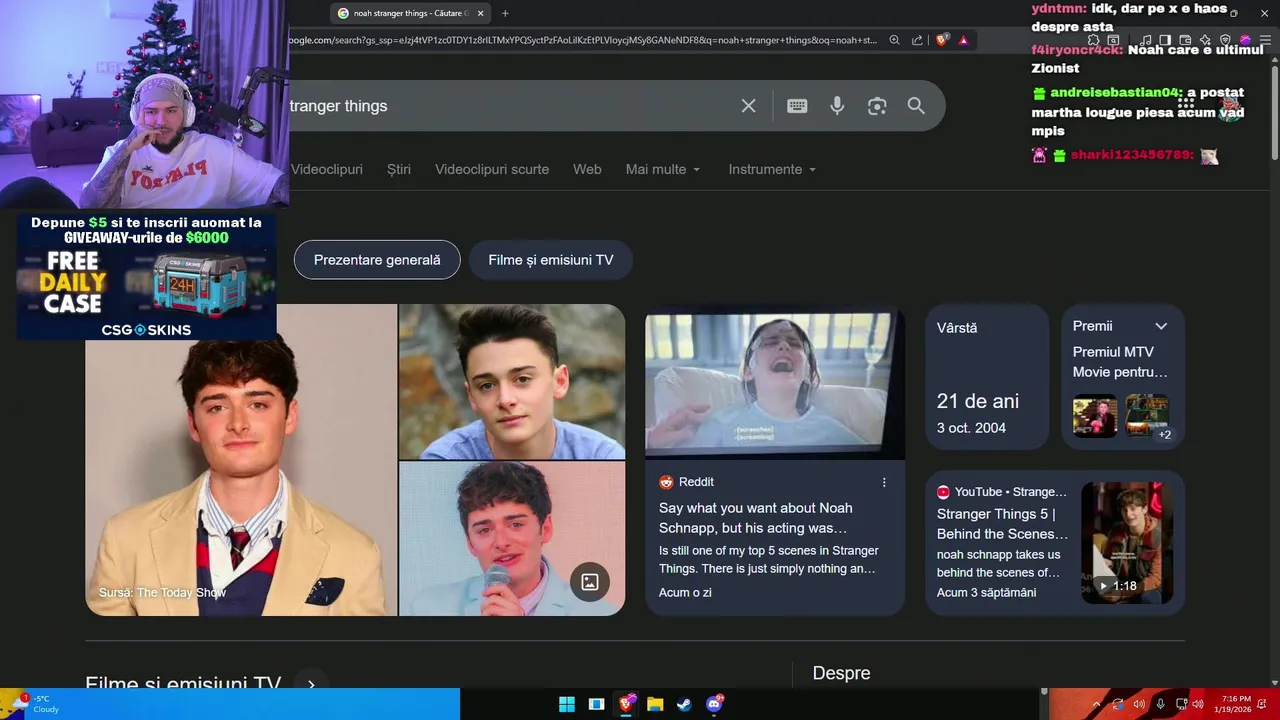Open the Premiul MTV Movie award text
Screen dimensions: 1280x720
click(x=1120, y=362)
